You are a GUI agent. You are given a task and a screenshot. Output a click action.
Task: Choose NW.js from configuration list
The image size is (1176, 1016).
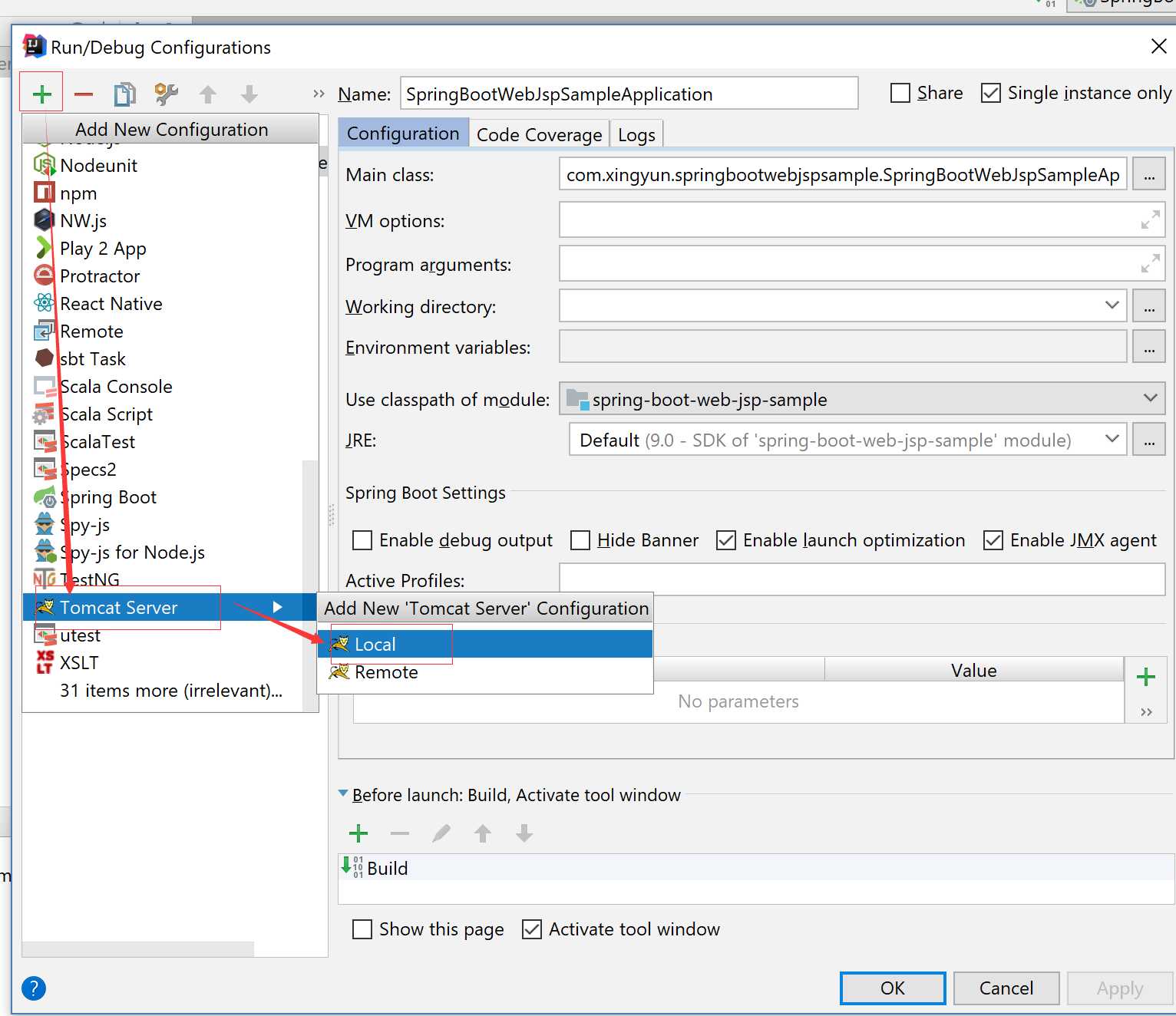(x=170, y=221)
